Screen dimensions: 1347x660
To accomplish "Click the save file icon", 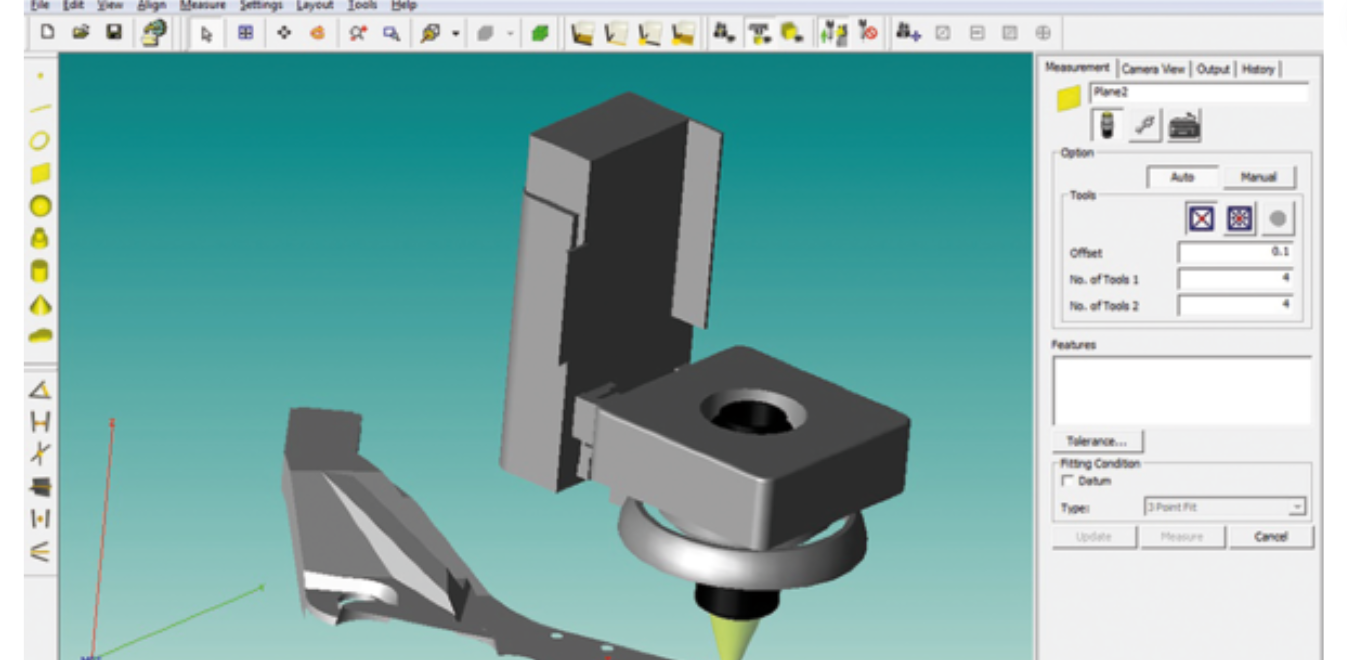I will coord(114,33).
